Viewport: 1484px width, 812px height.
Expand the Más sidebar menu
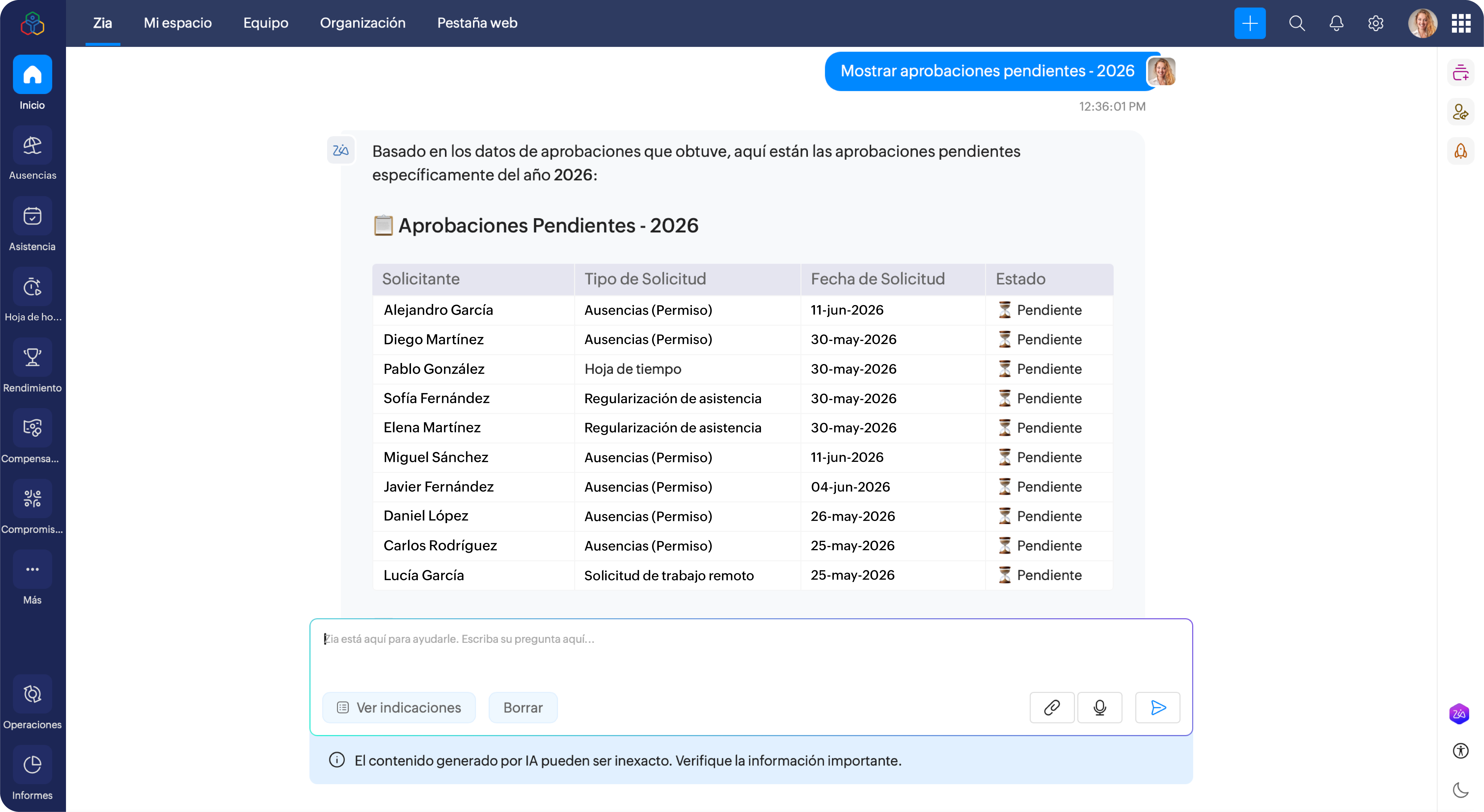[32, 569]
